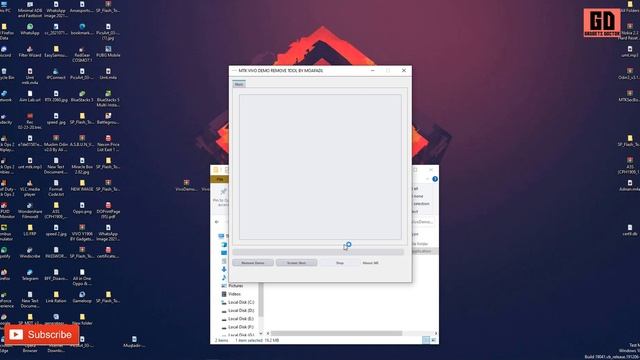The image size is (640, 360).
Task: Open the File tab in File Explorer
Action: pos(220,179)
